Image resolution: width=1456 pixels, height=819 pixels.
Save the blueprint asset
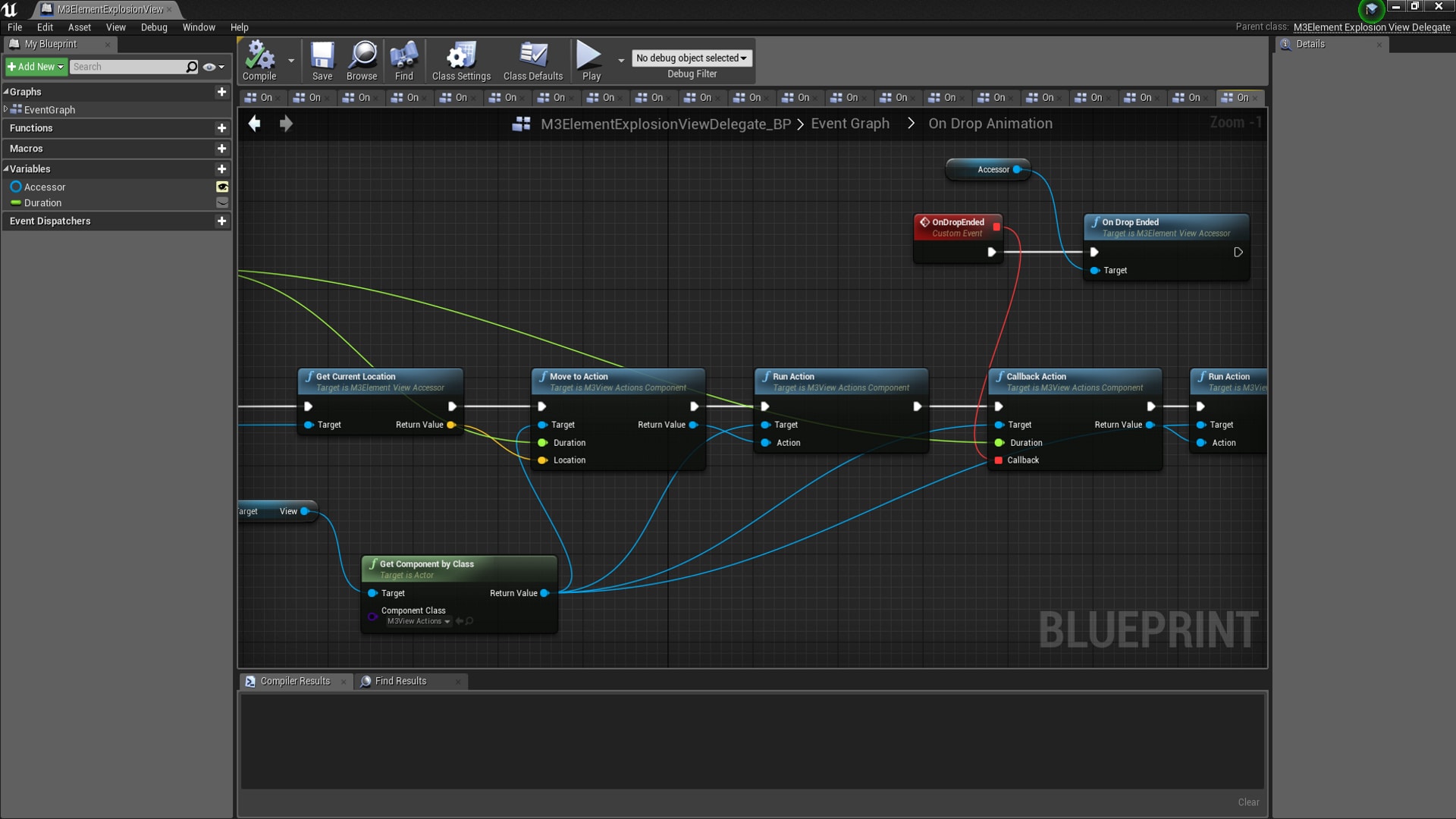(322, 60)
